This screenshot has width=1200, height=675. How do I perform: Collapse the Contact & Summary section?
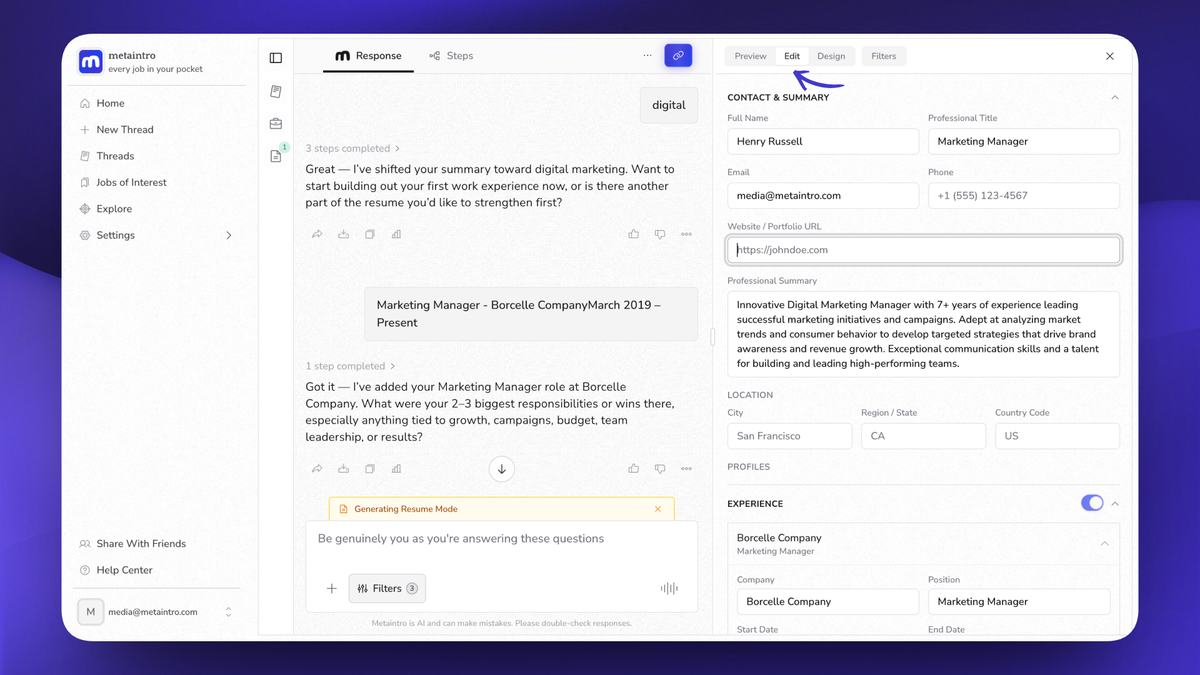pos(1115,98)
